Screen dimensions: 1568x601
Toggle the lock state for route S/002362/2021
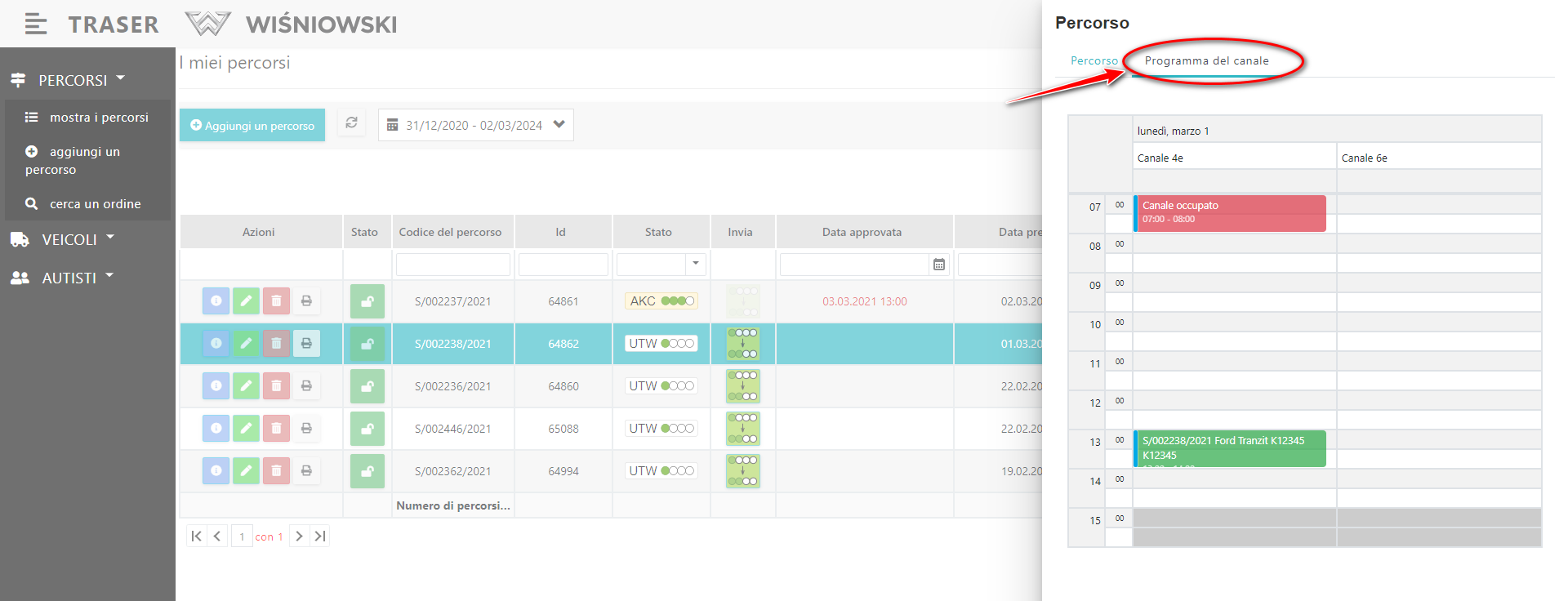(x=367, y=471)
